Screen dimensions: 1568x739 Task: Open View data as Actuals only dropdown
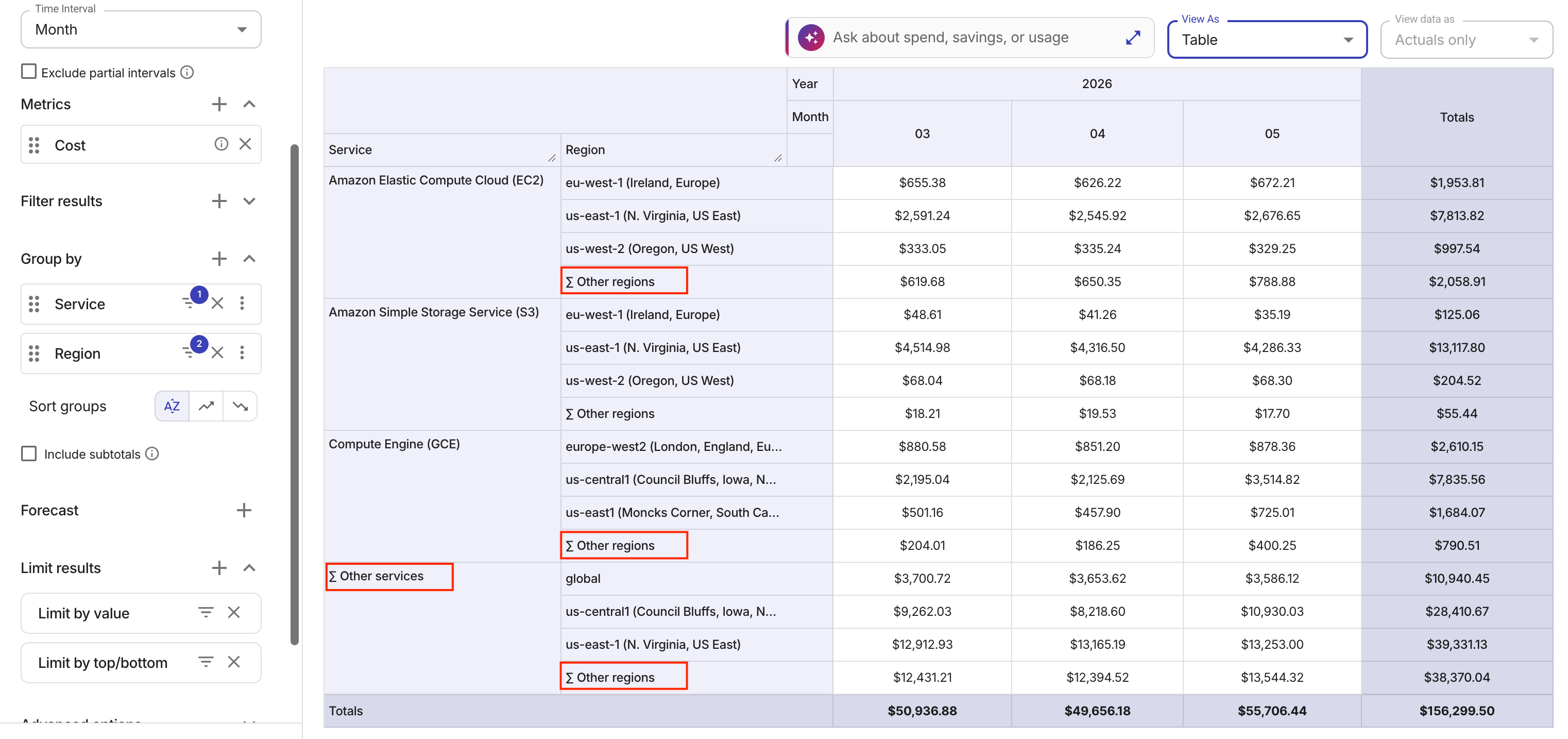click(1467, 40)
